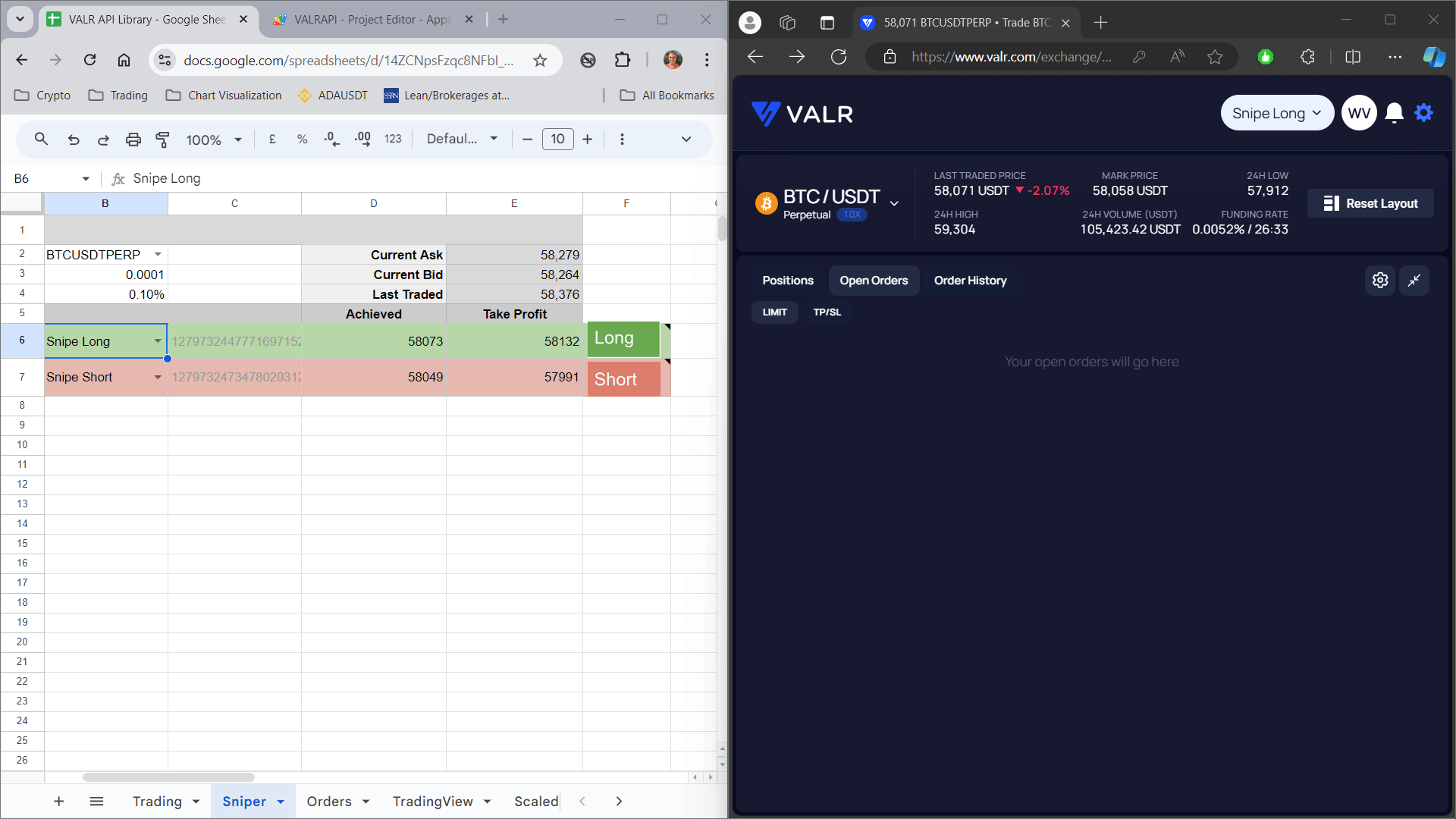Open Edge split screen icon

tap(1353, 57)
